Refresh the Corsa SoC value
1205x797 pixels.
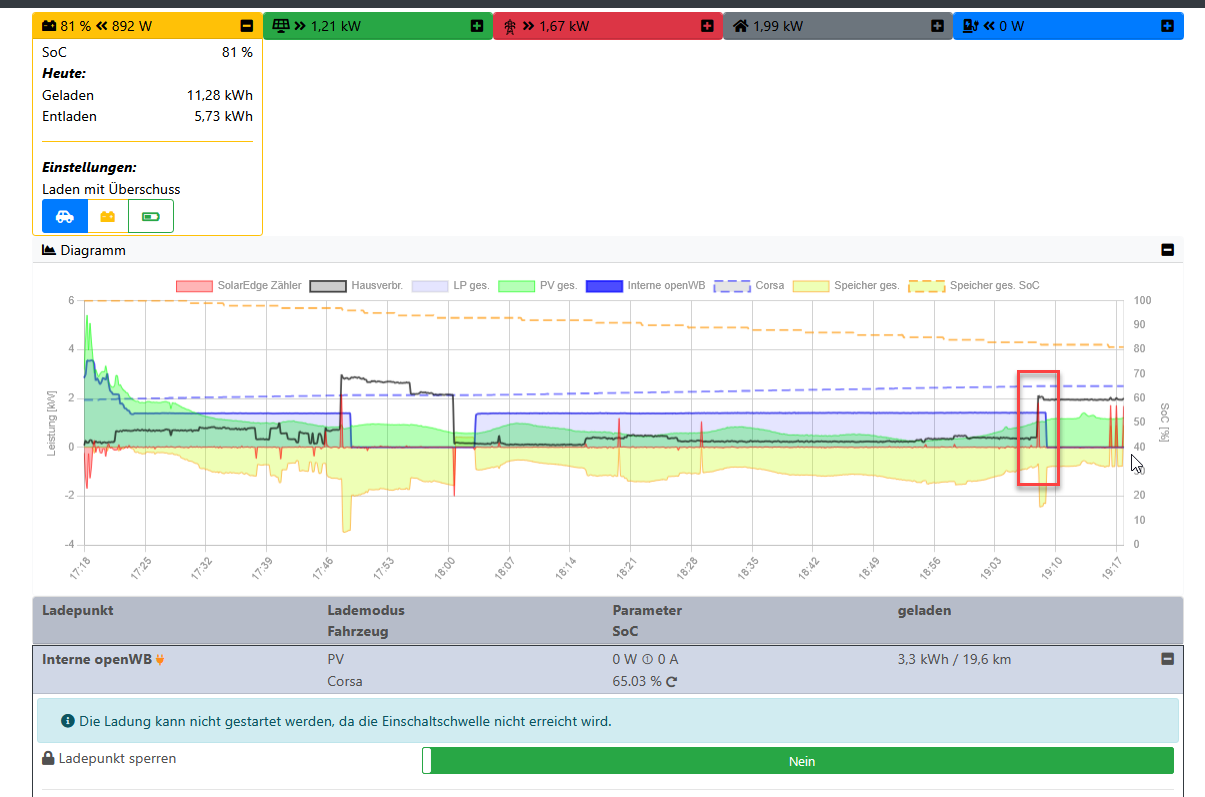tap(672, 682)
